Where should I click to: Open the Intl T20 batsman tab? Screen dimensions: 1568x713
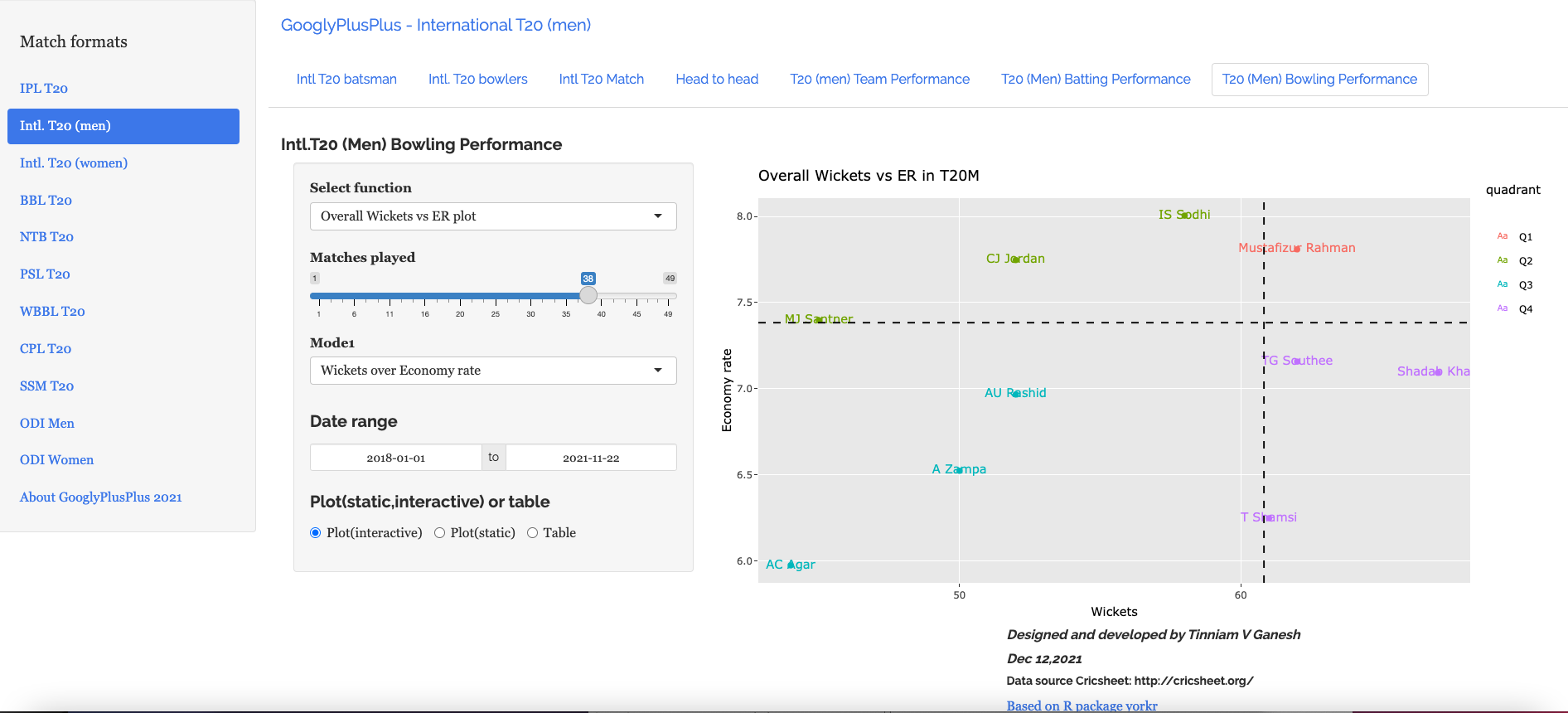tap(346, 80)
